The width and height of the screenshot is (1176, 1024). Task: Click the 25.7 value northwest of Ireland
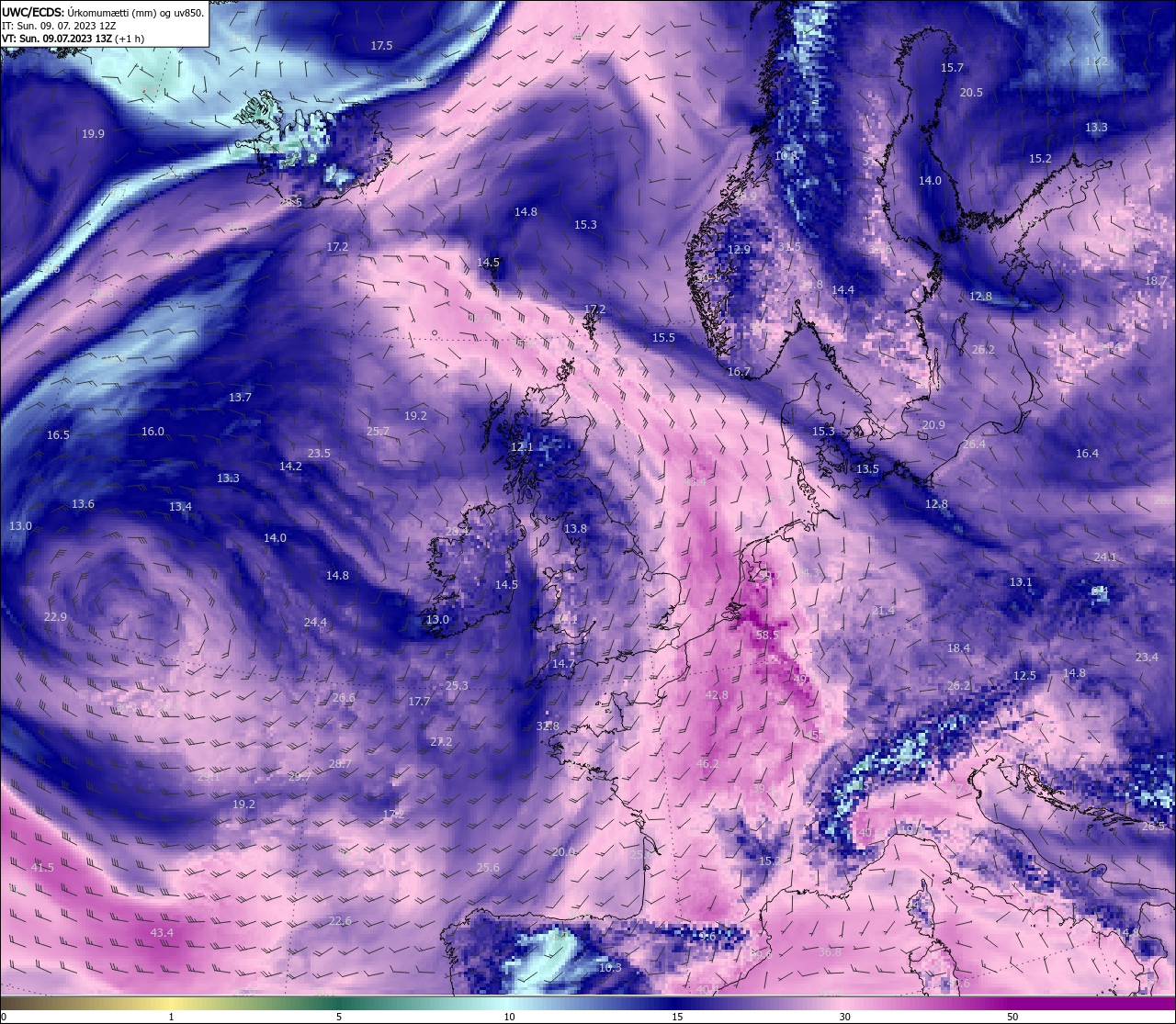point(378,432)
